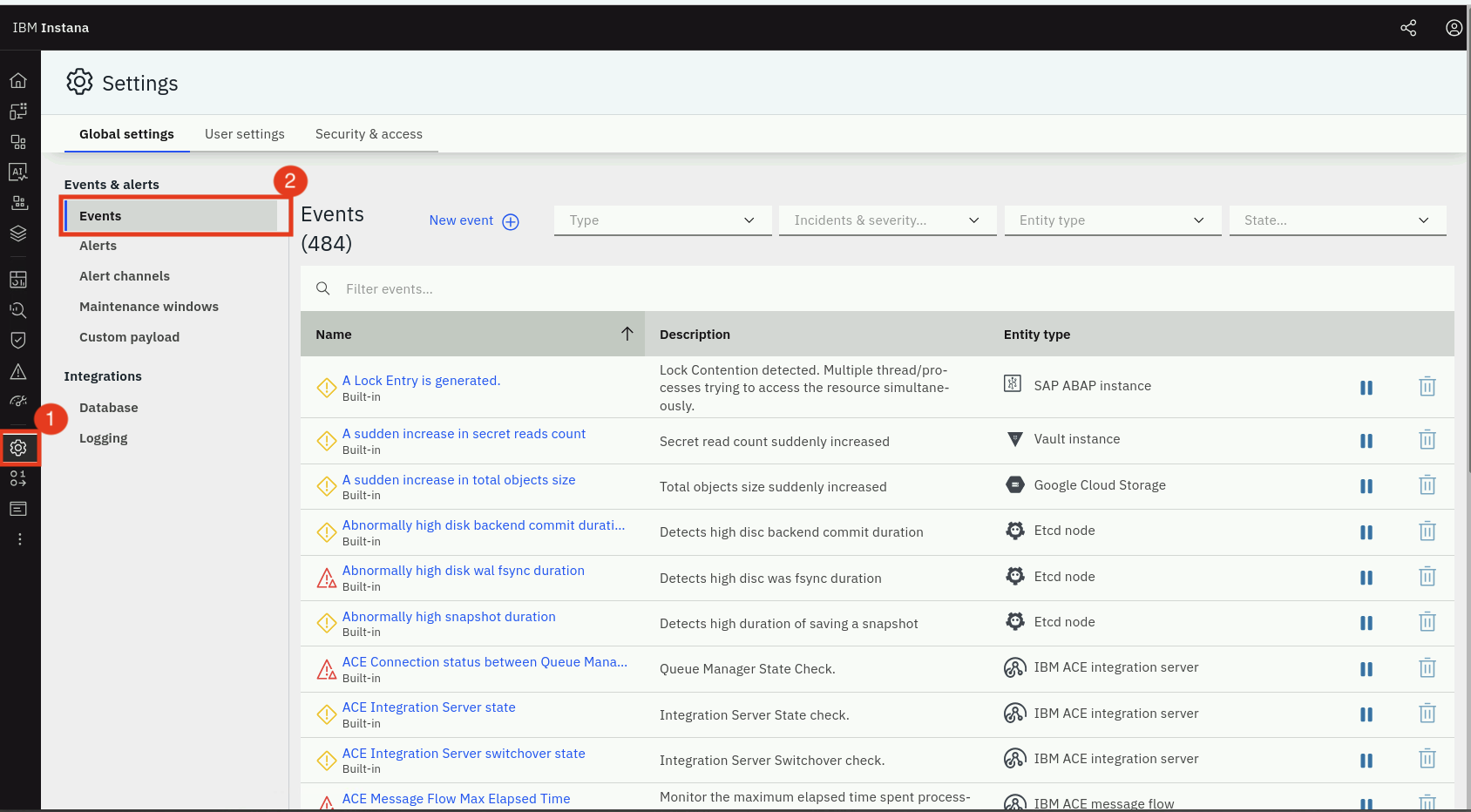This screenshot has height=812, width=1471.
Task: Pause the ACE Connection status event
Action: [x=1366, y=669]
